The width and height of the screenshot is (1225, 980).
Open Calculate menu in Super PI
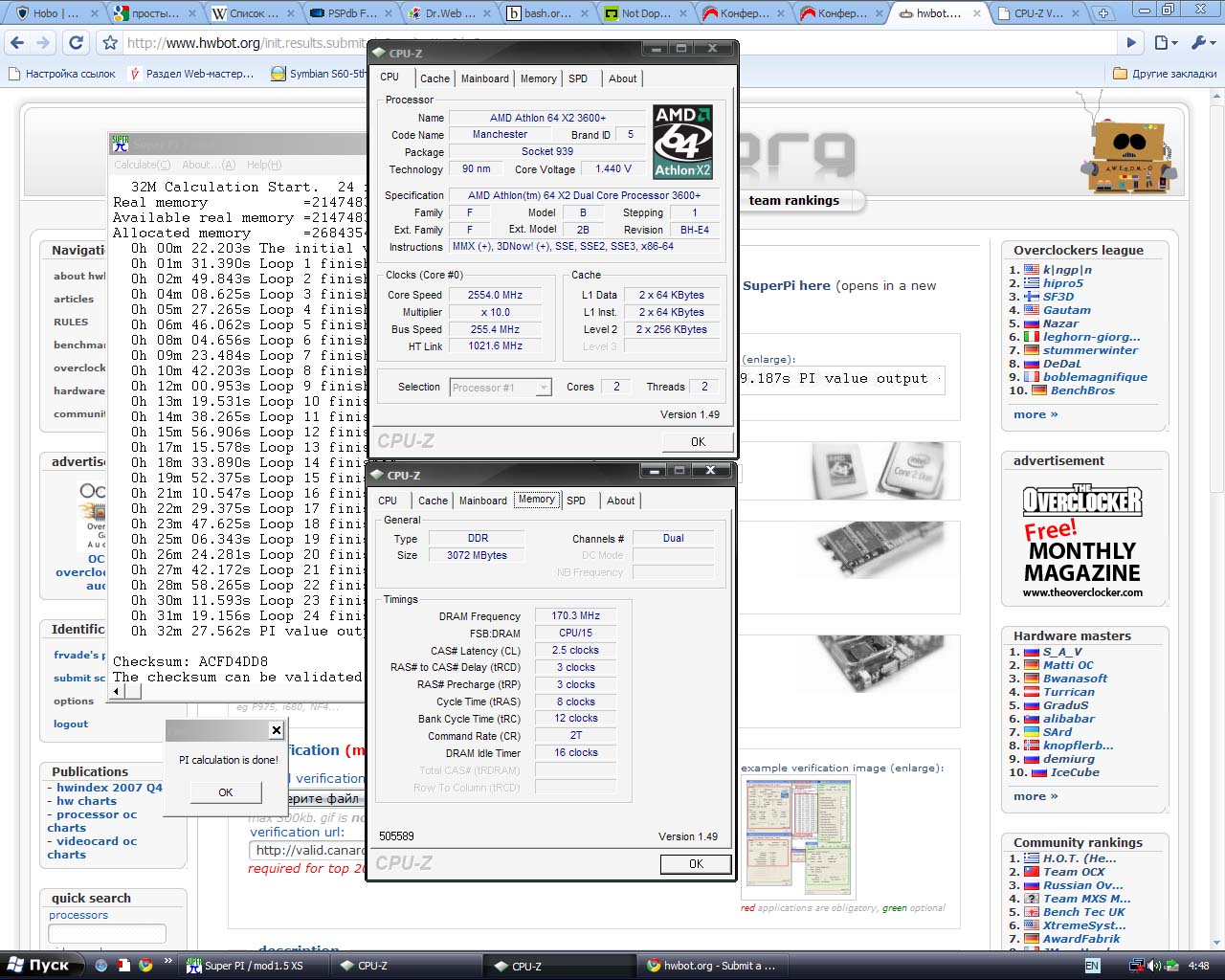(143, 165)
